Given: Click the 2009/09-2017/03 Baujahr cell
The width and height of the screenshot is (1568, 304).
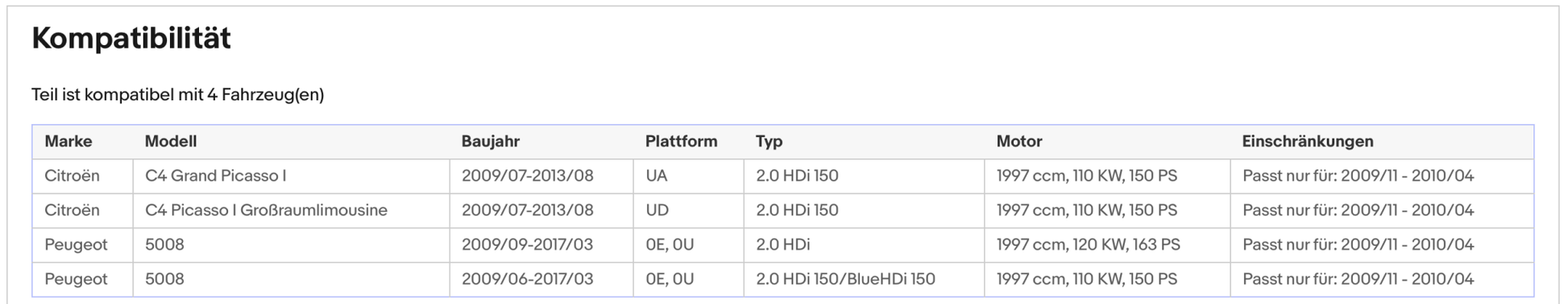Looking at the screenshot, I should (x=541, y=245).
